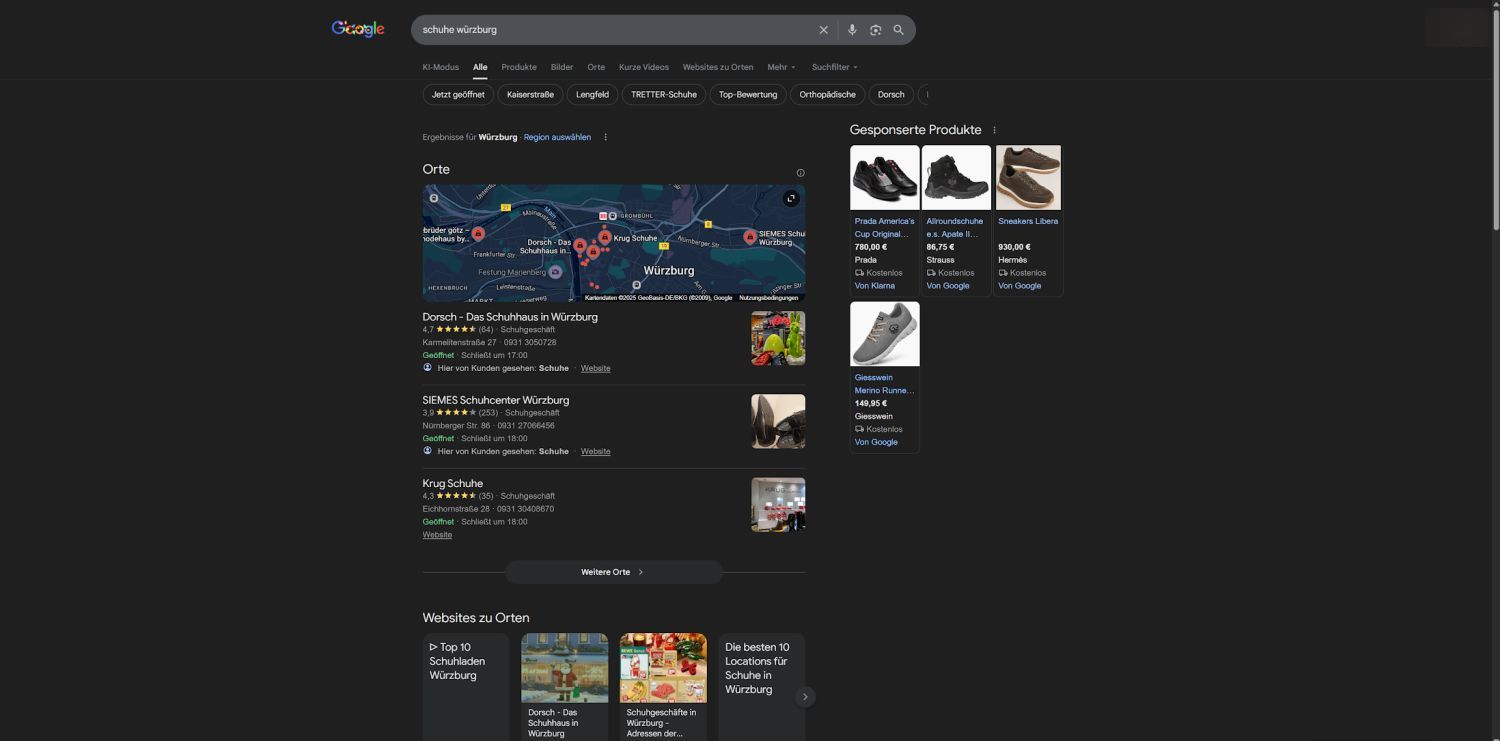Open the 'Mehr' dropdown menu

(x=781, y=67)
